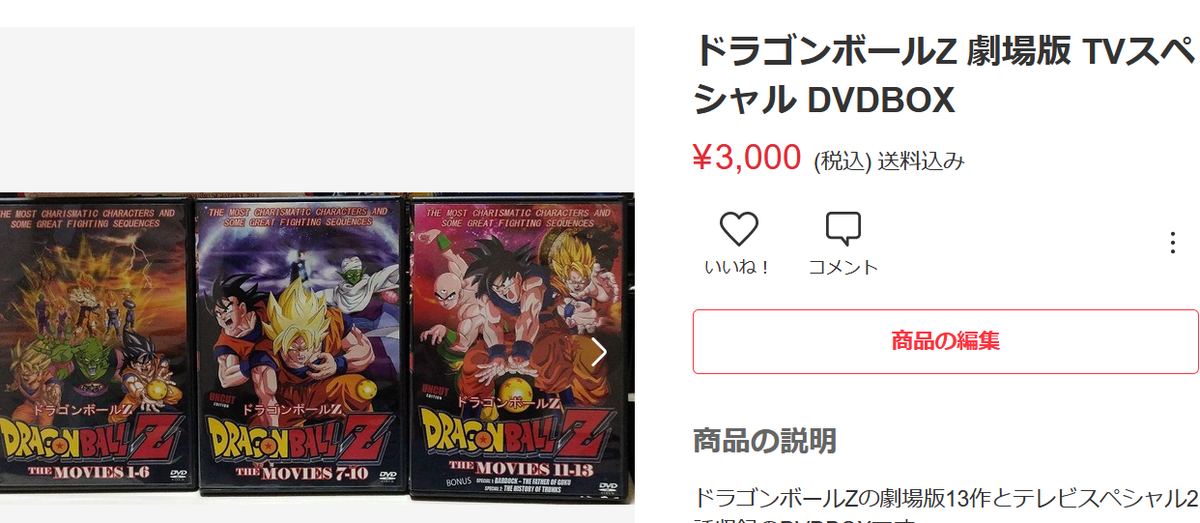Like the item with the heart icon

tap(739, 229)
